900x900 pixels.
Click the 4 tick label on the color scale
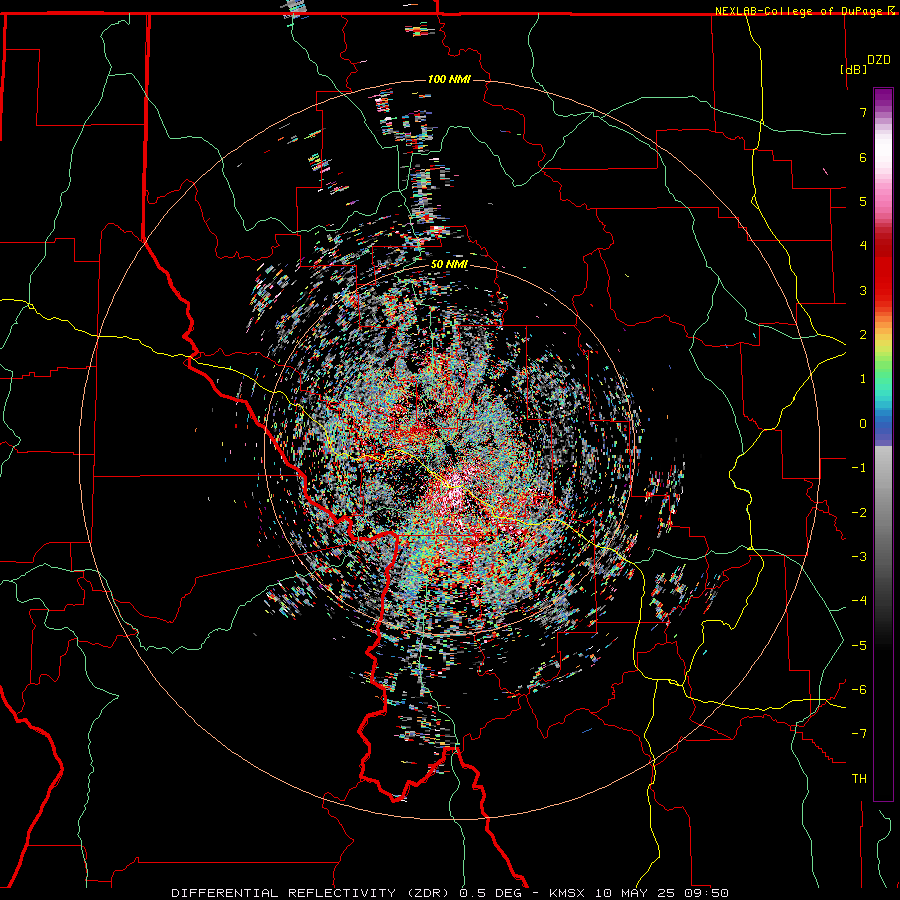(x=863, y=246)
